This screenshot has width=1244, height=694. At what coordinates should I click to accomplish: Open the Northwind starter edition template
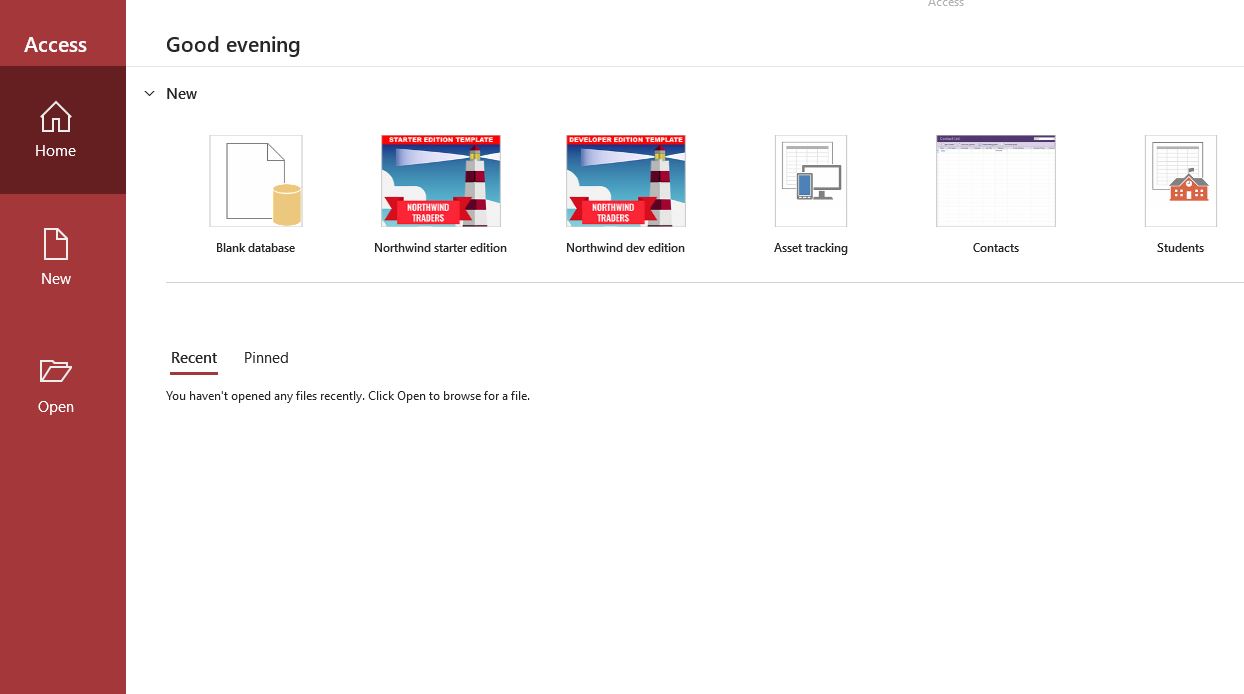pos(440,181)
